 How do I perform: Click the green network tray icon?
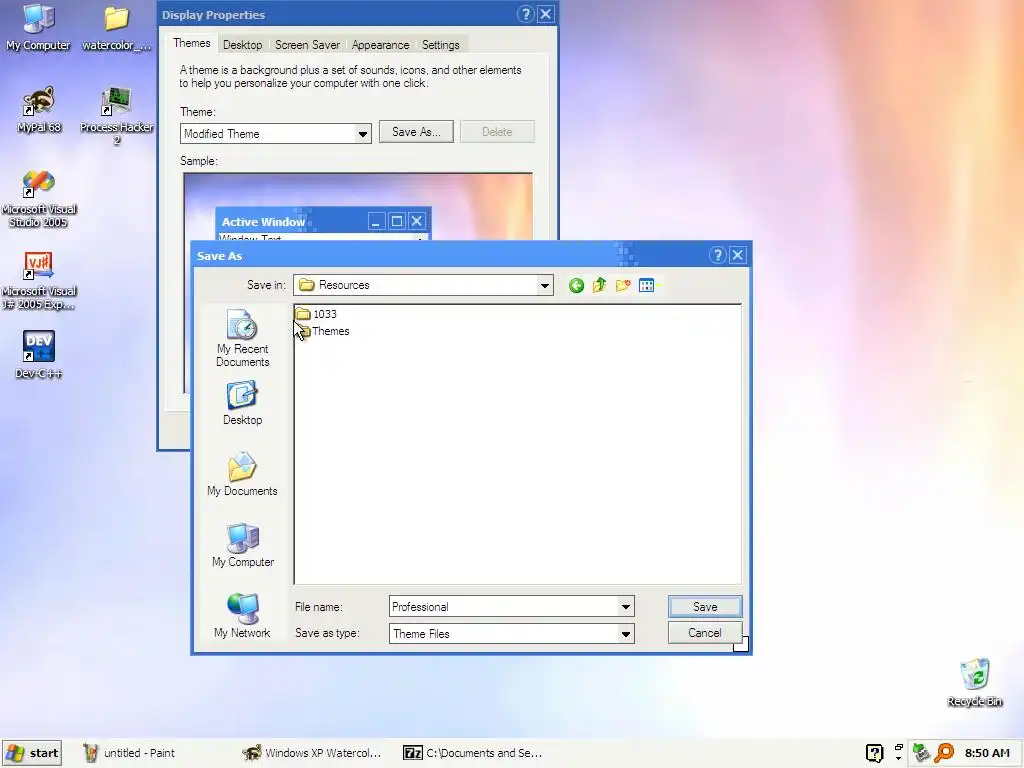[921, 753]
